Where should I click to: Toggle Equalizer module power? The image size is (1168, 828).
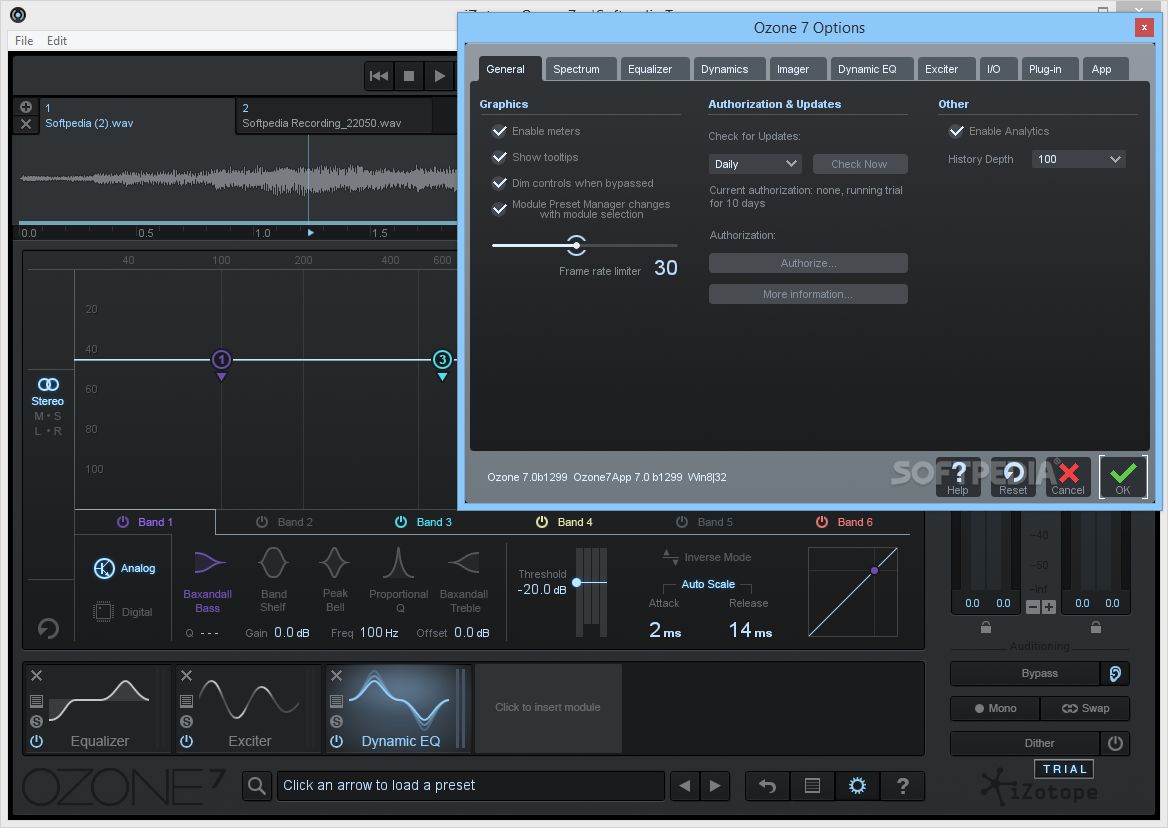[x=36, y=741]
